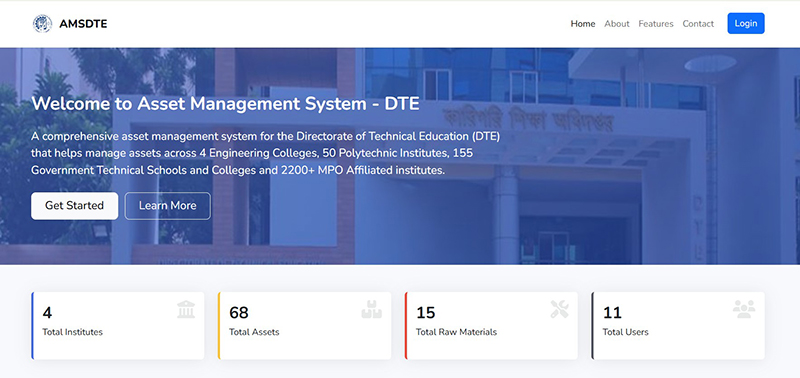Click the blue Login button
800x378 pixels.
point(745,23)
